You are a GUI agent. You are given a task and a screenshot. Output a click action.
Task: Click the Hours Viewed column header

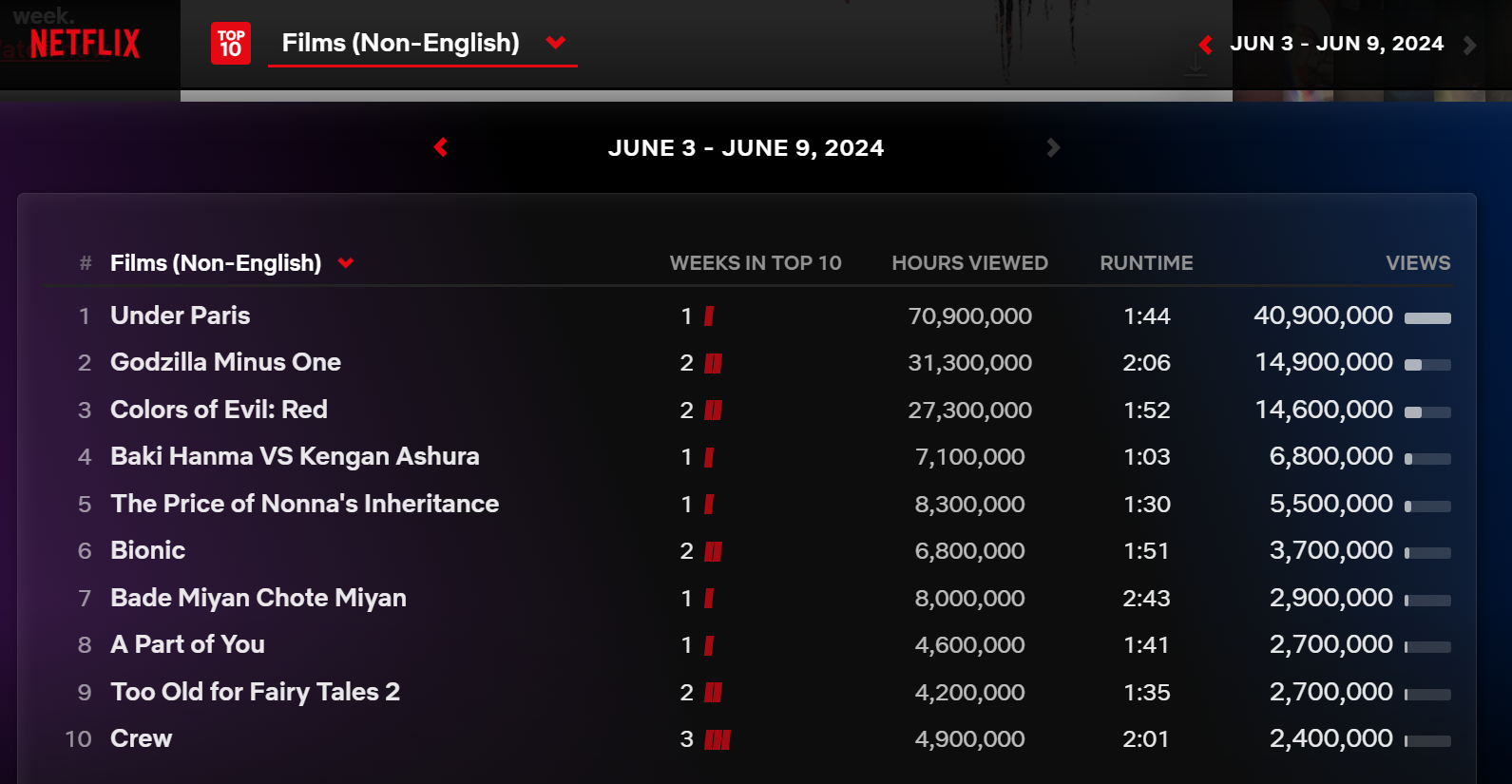pos(969,263)
